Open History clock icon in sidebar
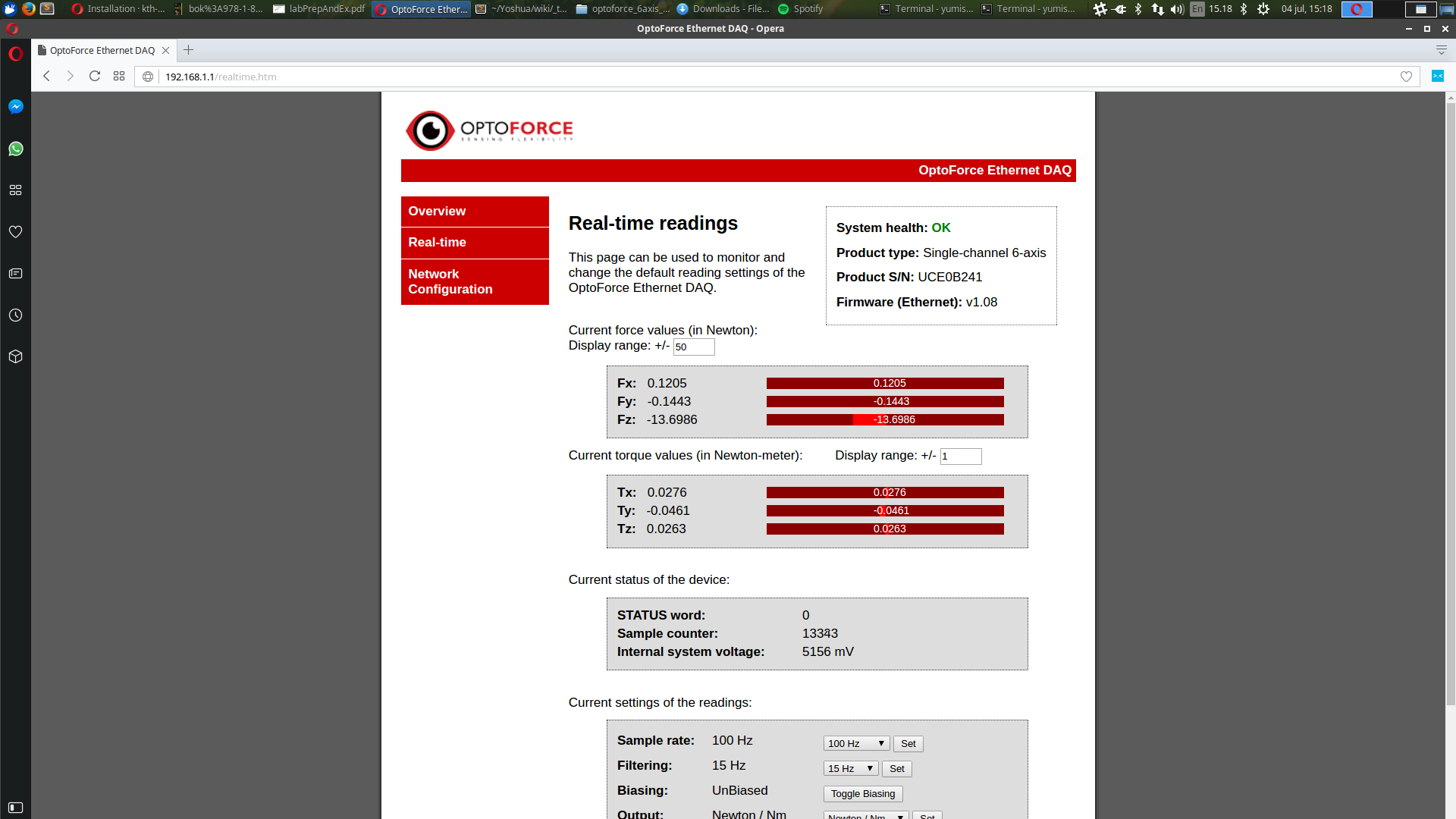The width and height of the screenshot is (1456, 819). point(15,315)
